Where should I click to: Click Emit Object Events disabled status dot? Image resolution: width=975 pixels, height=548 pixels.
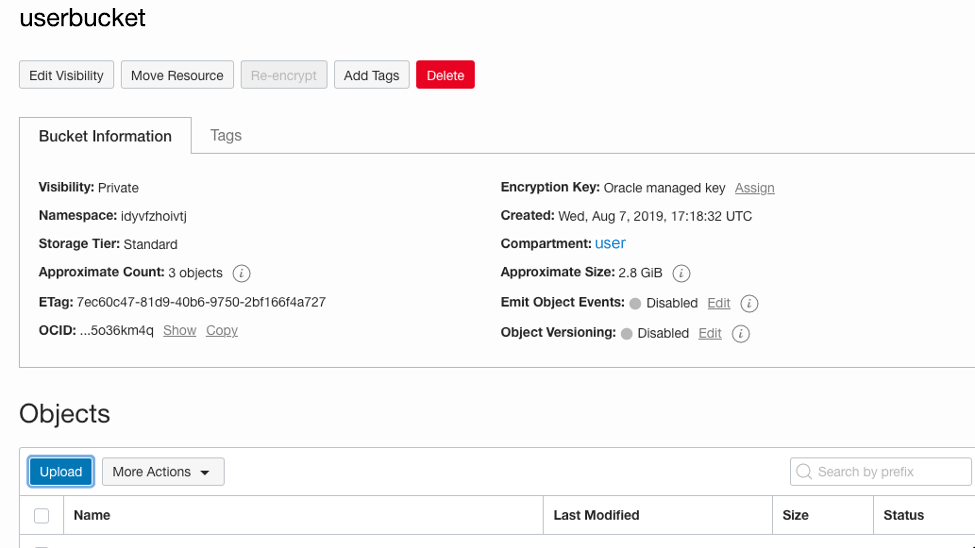635,303
